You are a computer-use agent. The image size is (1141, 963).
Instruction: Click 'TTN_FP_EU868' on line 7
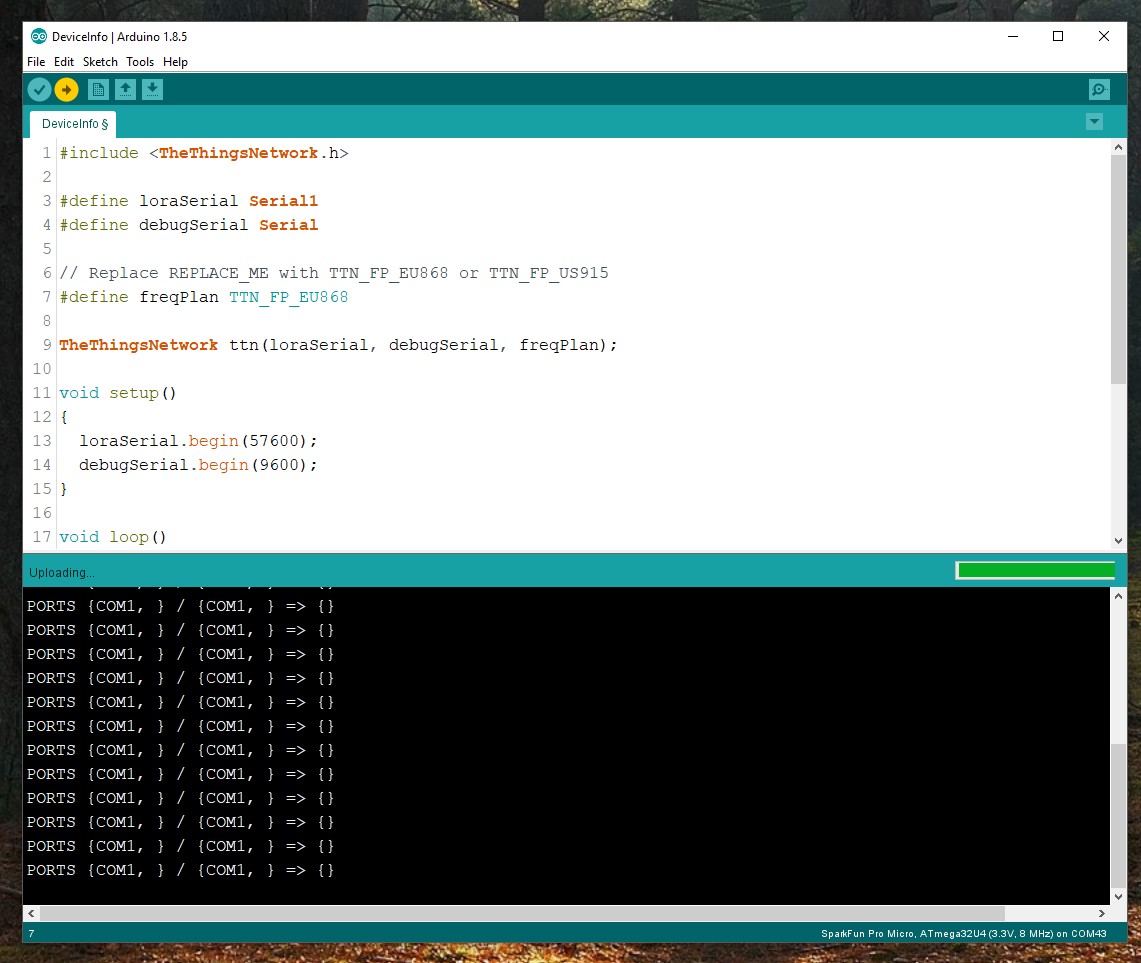point(289,297)
